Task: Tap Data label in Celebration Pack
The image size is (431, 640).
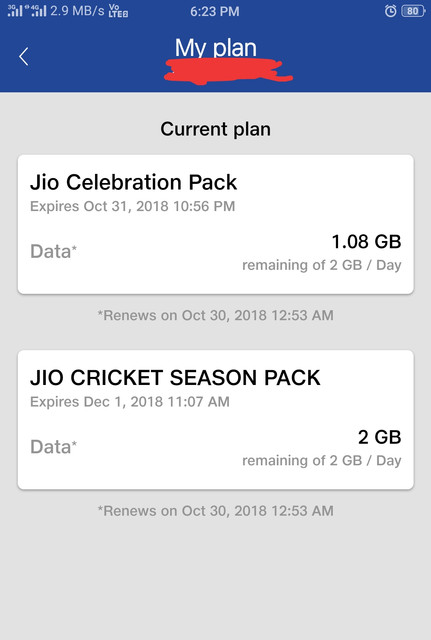Action: [53, 251]
